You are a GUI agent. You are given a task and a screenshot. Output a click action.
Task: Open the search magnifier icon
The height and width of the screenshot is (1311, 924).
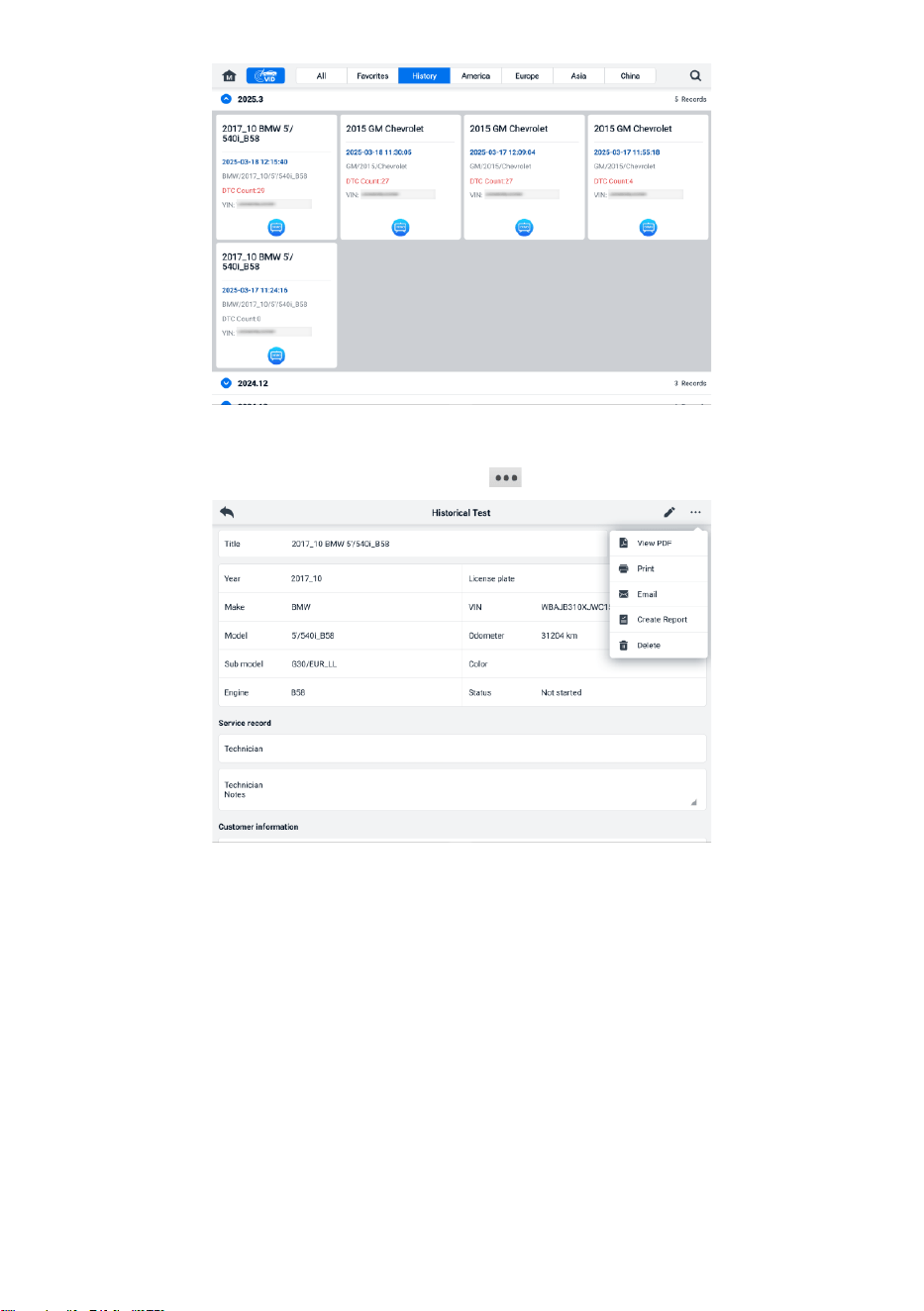(x=695, y=75)
